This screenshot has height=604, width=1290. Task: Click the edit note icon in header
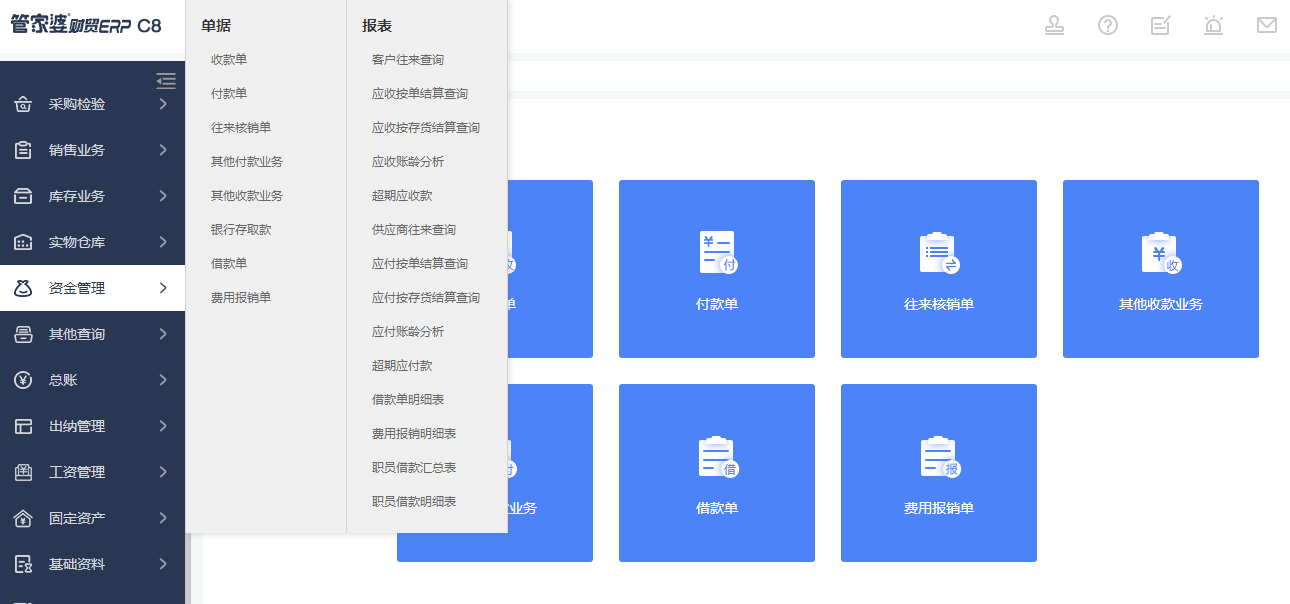point(1160,26)
